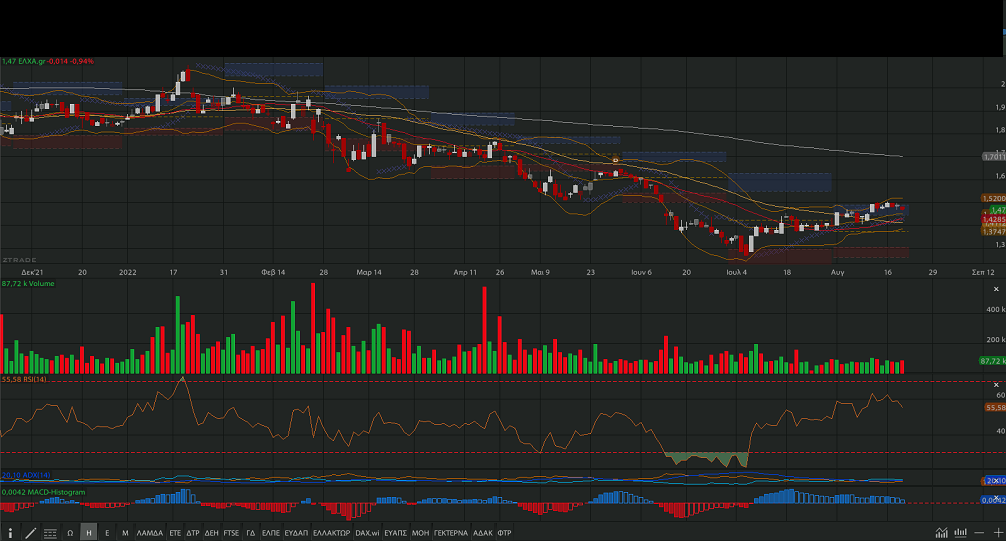This screenshot has height=541, width=1006.
Task: Open the ΓΕΚΤΕΡΝΑ symbol shortcut
Action: (451, 533)
